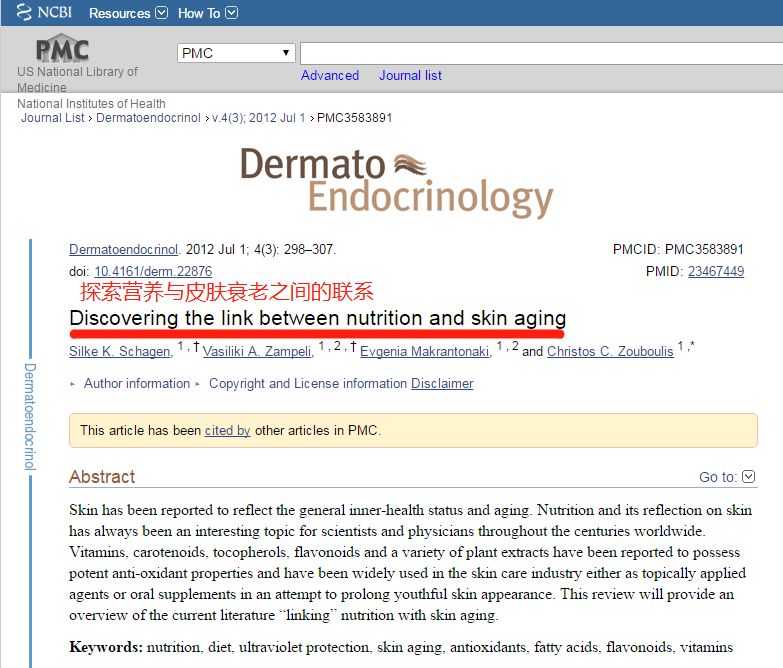Open PMID 23467449 link
Image resolution: width=783 pixels, height=668 pixels.
(x=716, y=271)
